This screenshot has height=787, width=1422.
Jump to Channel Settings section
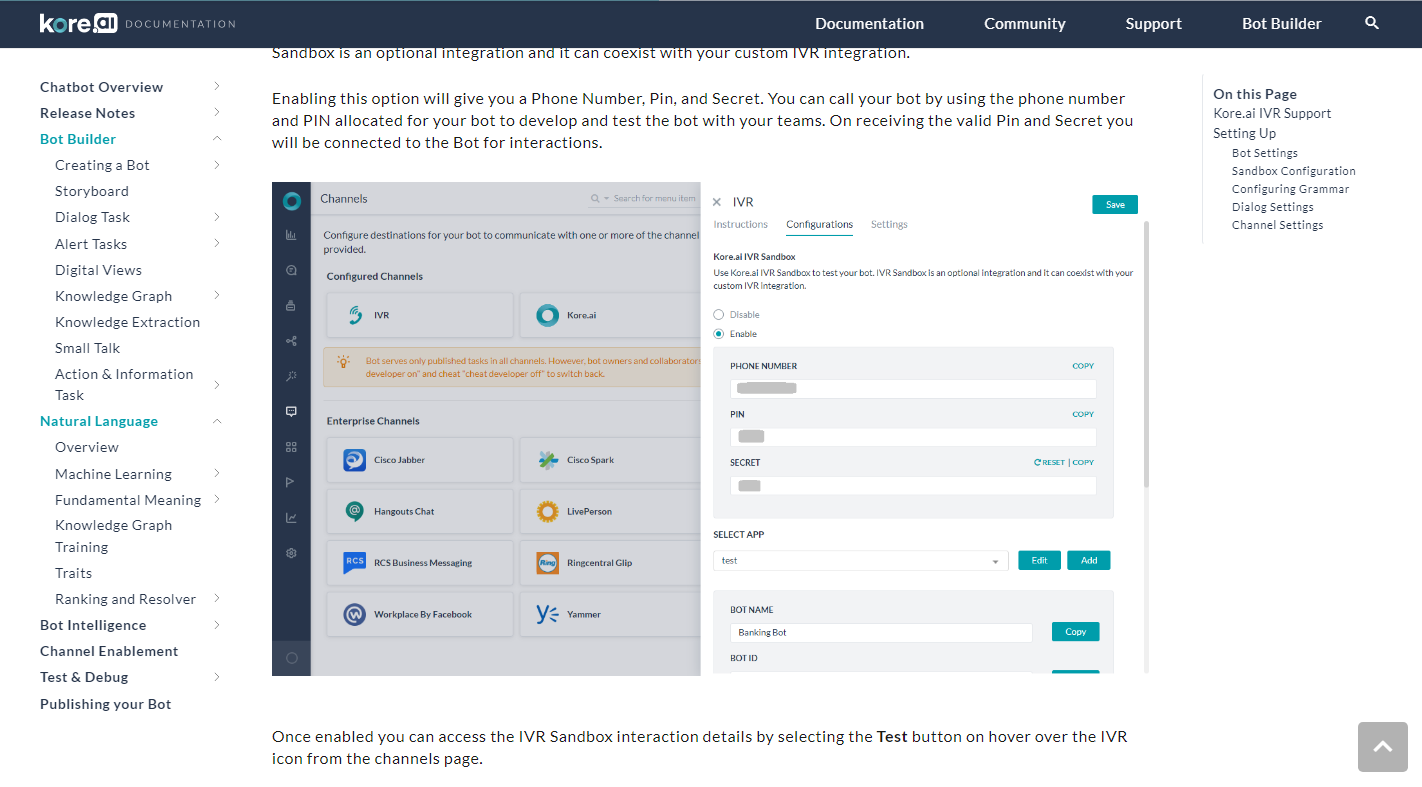(1277, 225)
